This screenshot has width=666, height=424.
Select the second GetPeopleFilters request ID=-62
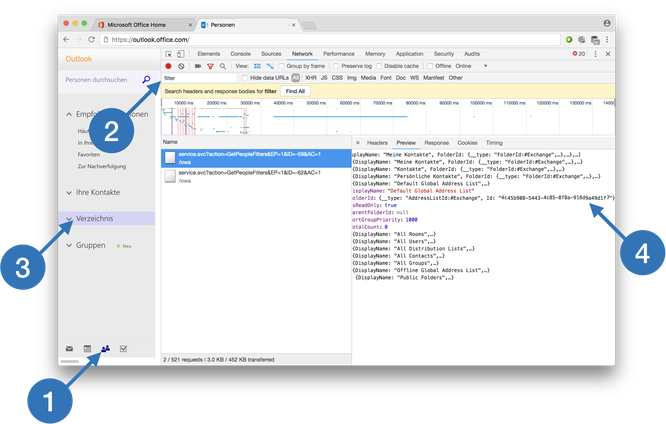[256, 176]
